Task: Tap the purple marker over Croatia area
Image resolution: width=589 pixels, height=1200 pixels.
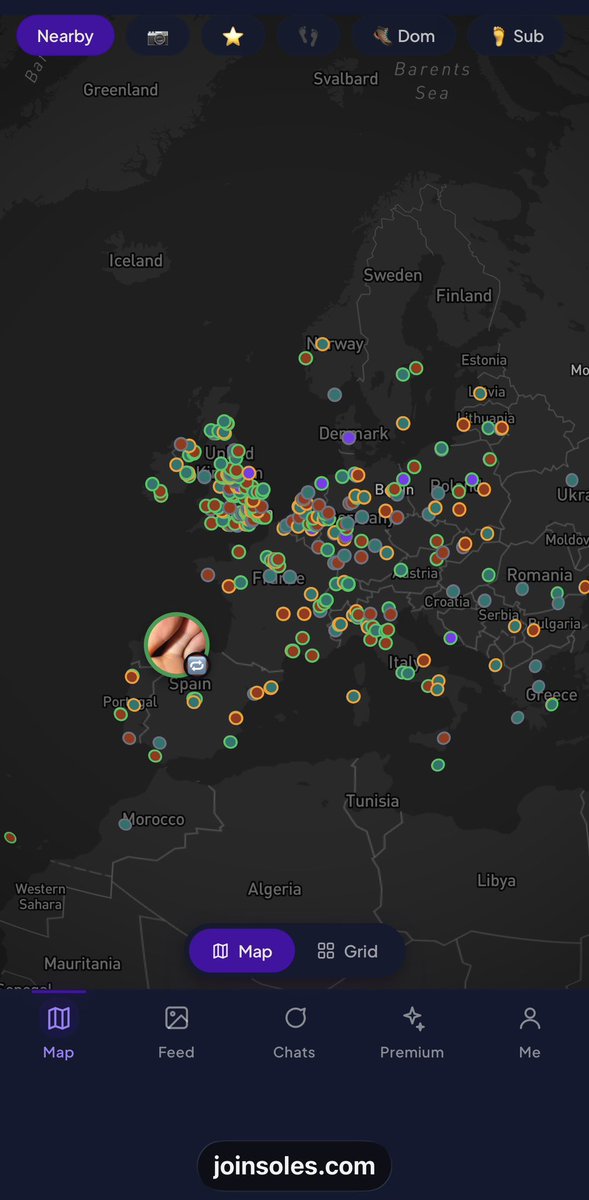Action: coord(451,638)
